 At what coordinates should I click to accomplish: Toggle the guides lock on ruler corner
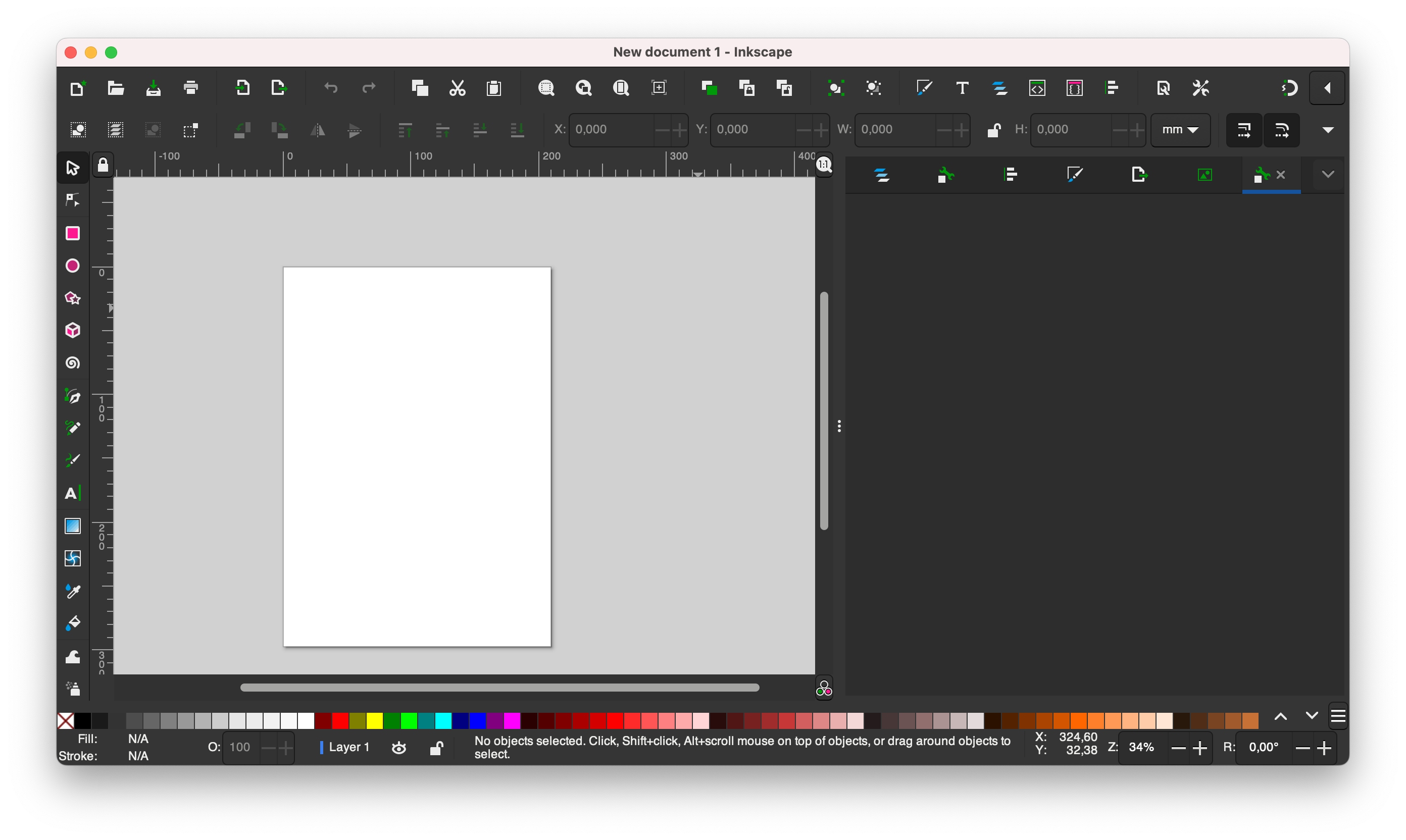pyautogui.click(x=103, y=165)
